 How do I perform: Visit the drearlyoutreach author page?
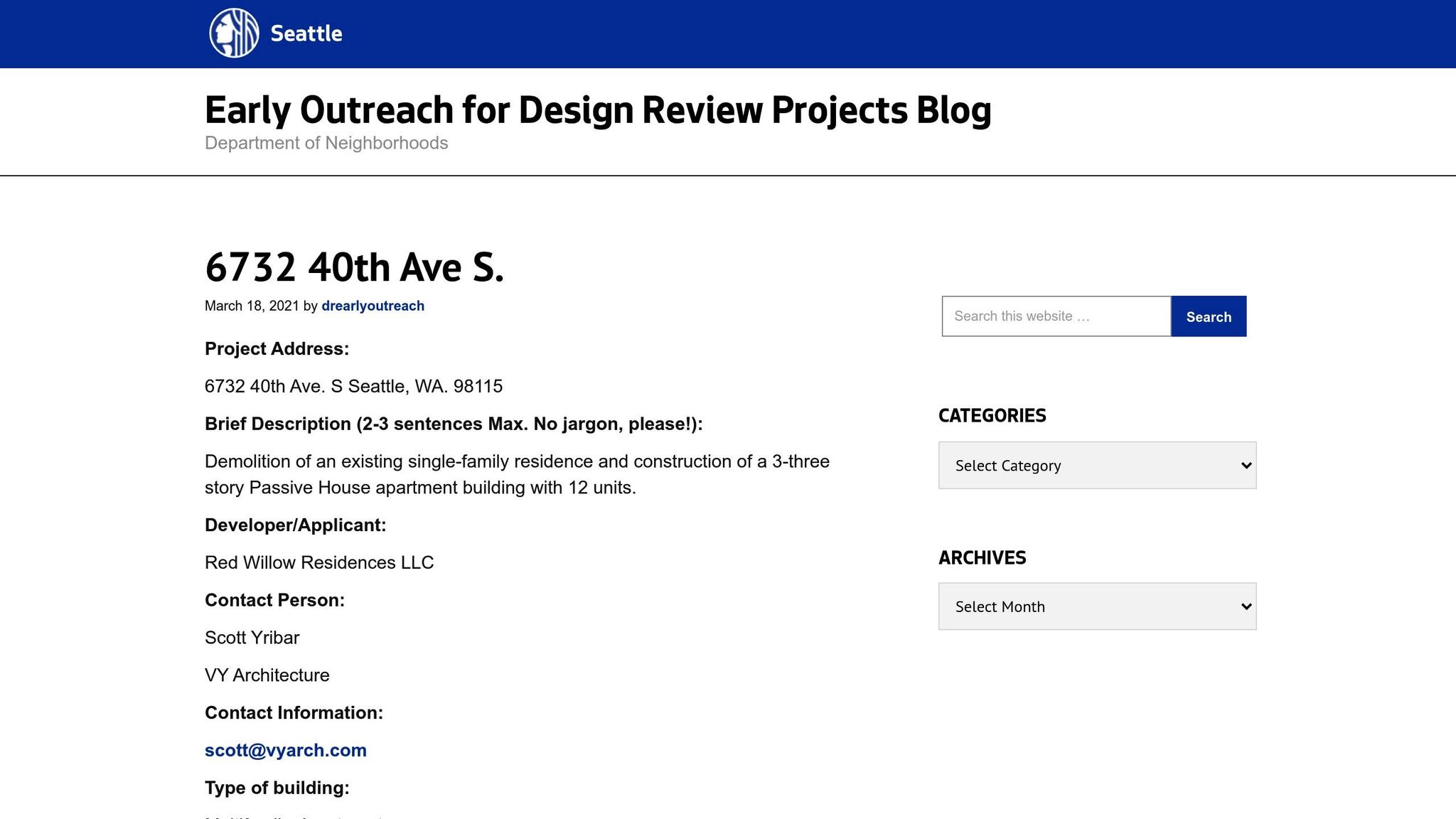[x=373, y=306]
